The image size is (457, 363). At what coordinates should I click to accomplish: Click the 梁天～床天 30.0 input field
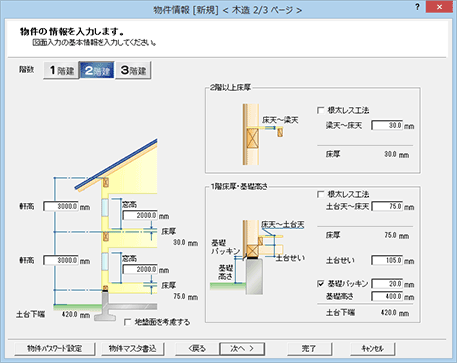point(387,126)
